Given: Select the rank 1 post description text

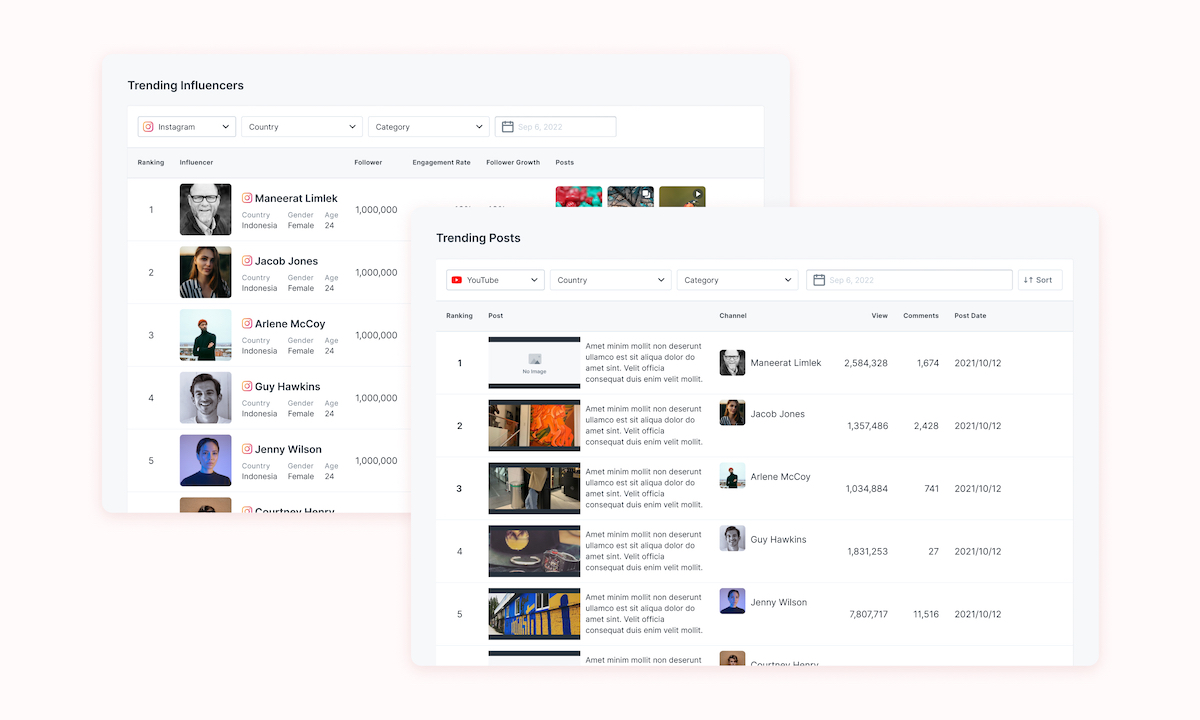Looking at the screenshot, I should 644,362.
